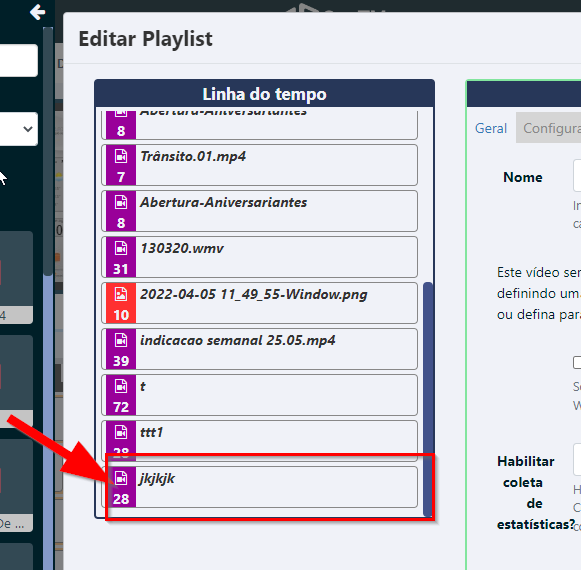Click video icon of the second Abertura-Aniversariantes item
Viewport: 581px width, 570px height.
click(121, 202)
